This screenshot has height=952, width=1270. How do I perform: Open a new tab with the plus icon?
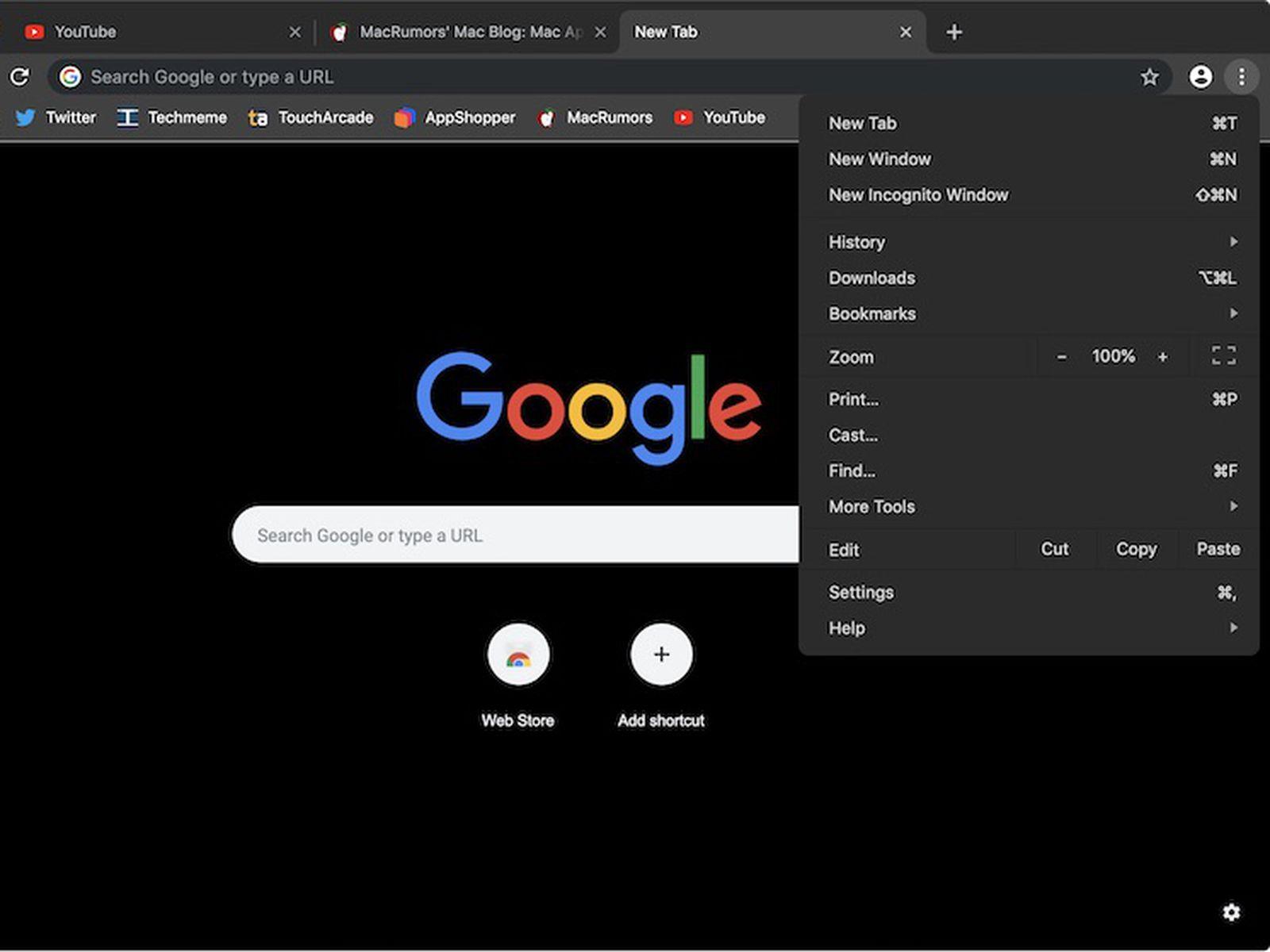[954, 33]
